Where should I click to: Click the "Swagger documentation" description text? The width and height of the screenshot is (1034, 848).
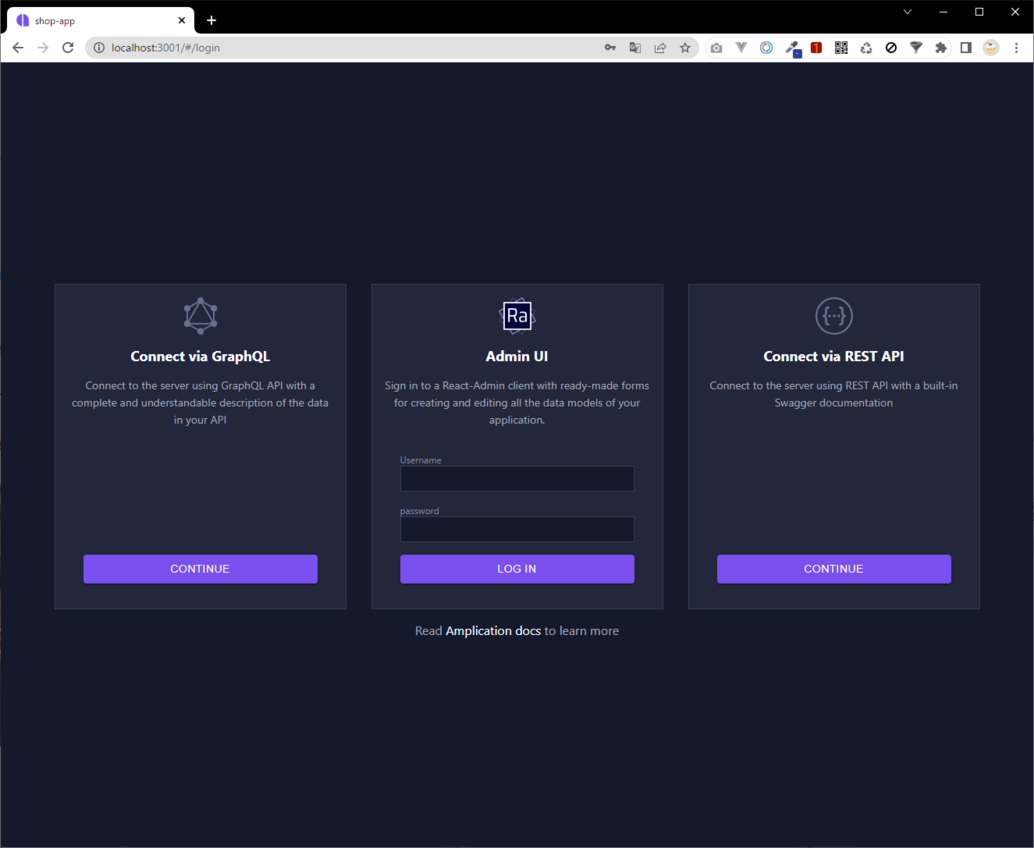(834, 402)
